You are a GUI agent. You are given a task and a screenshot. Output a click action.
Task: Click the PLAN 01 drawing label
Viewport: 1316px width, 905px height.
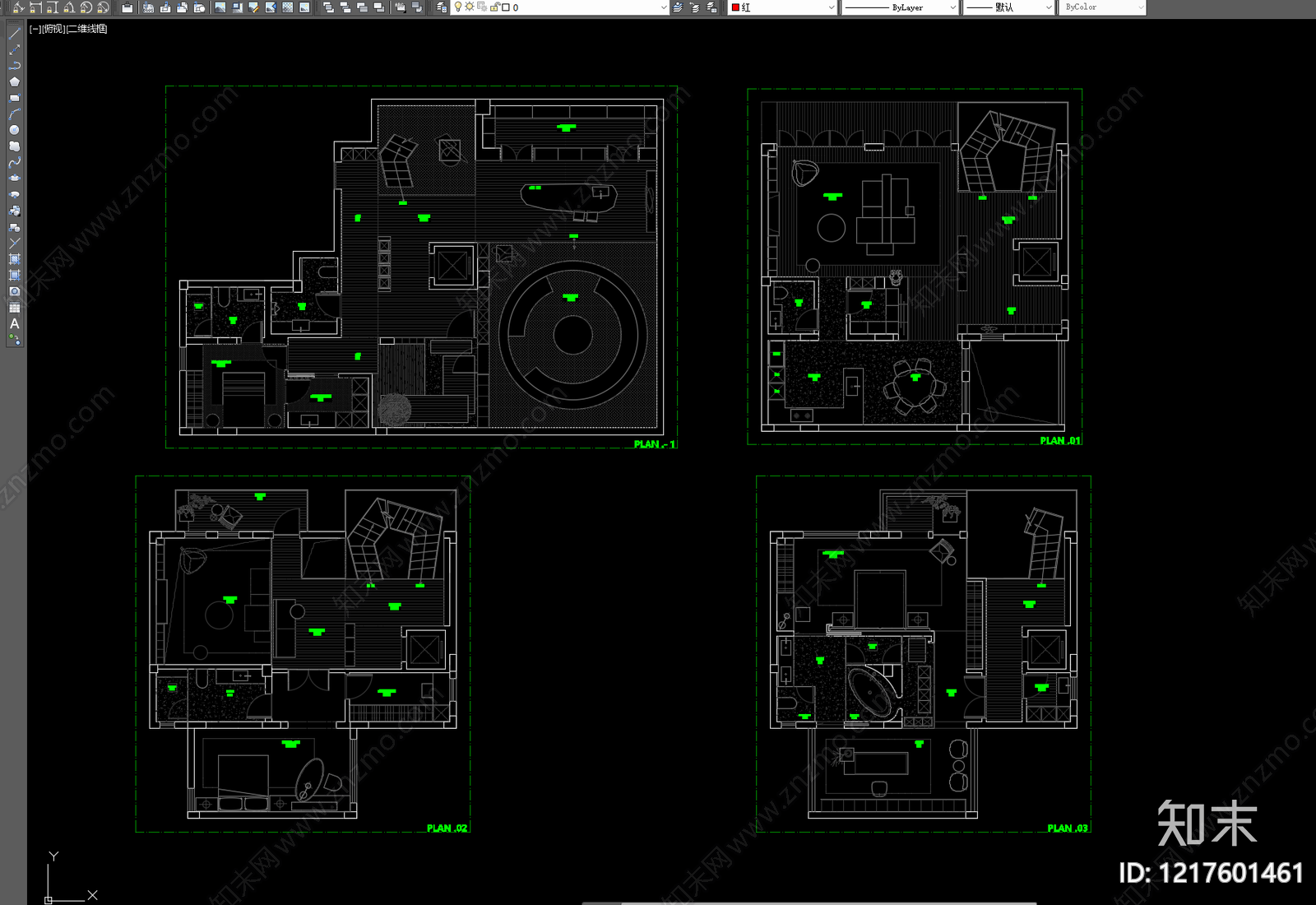[x=1060, y=441]
